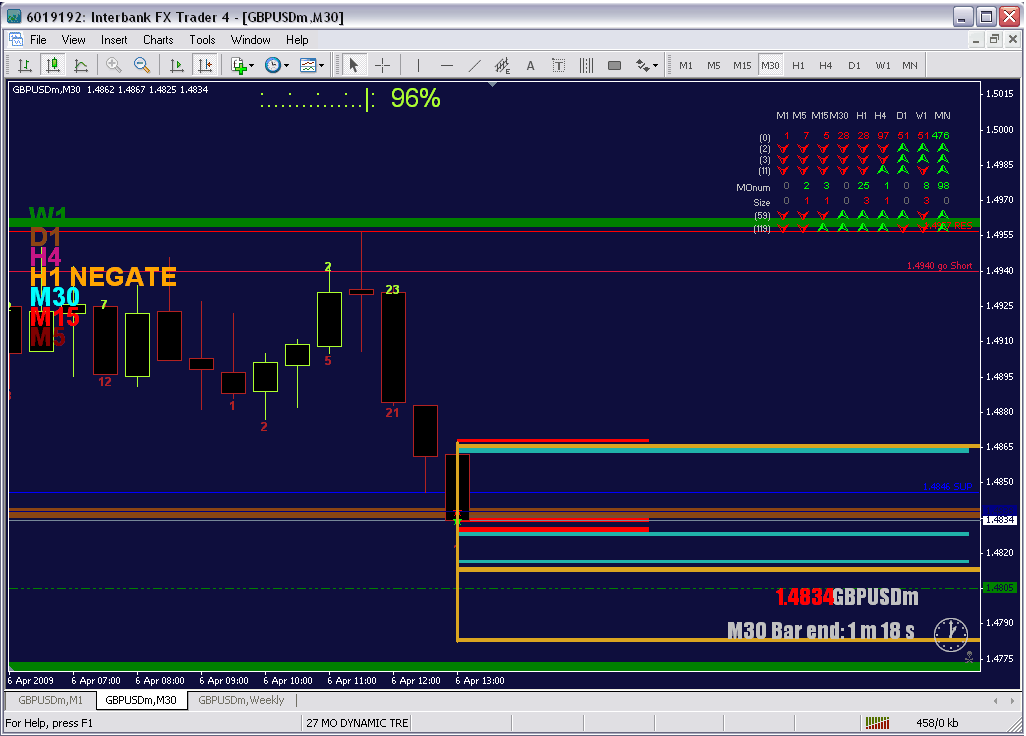The width and height of the screenshot is (1026, 736).
Task: Select the text label T tool
Action: tap(559, 65)
